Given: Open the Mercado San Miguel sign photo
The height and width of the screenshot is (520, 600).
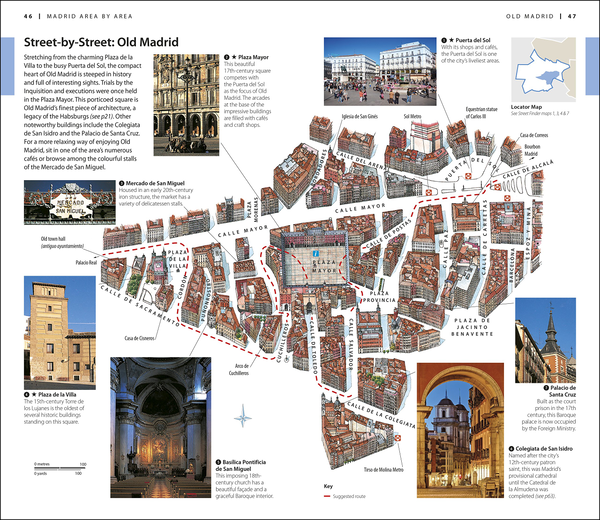Looking at the screenshot, I should coord(70,202).
